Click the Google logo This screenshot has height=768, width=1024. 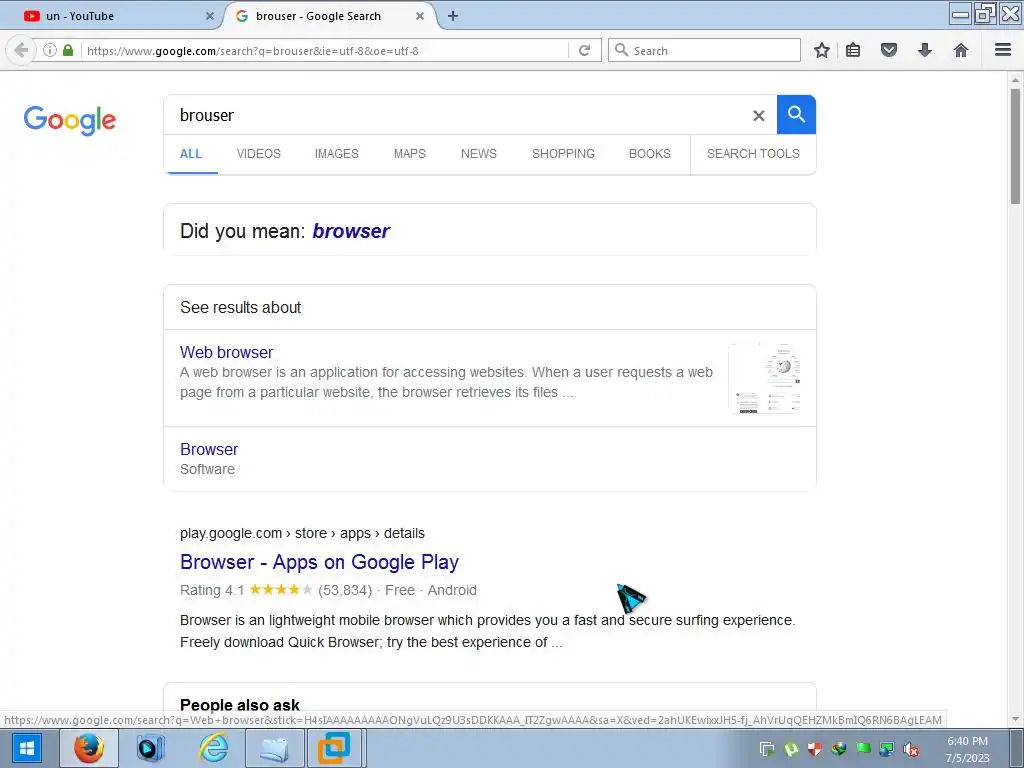[70, 120]
